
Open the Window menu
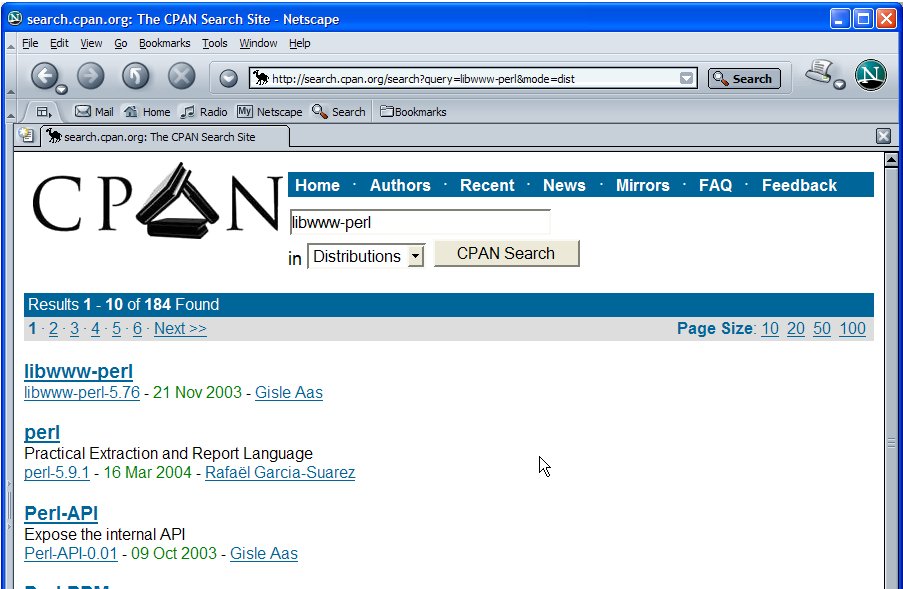tap(258, 43)
